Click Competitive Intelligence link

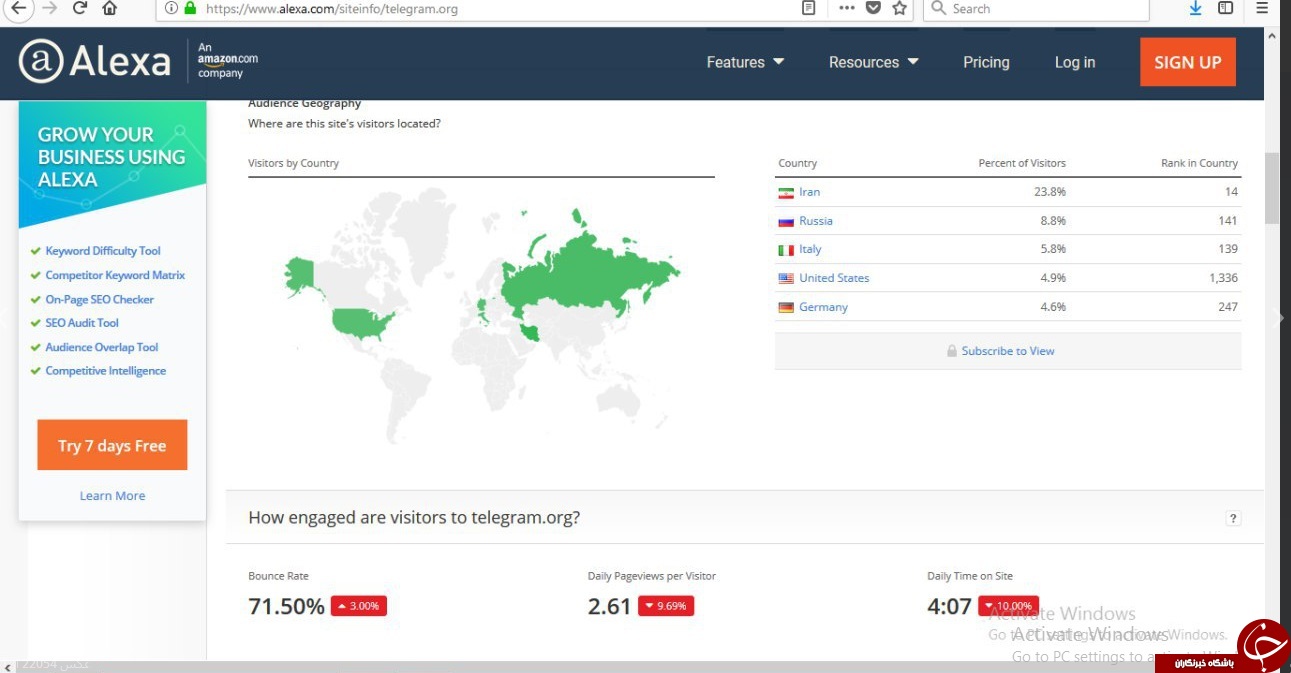point(106,371)
